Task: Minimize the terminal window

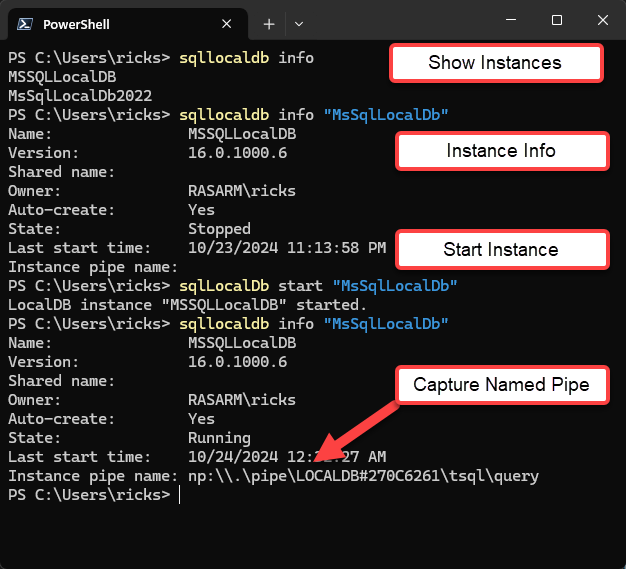Action: (x=511, y=20)
